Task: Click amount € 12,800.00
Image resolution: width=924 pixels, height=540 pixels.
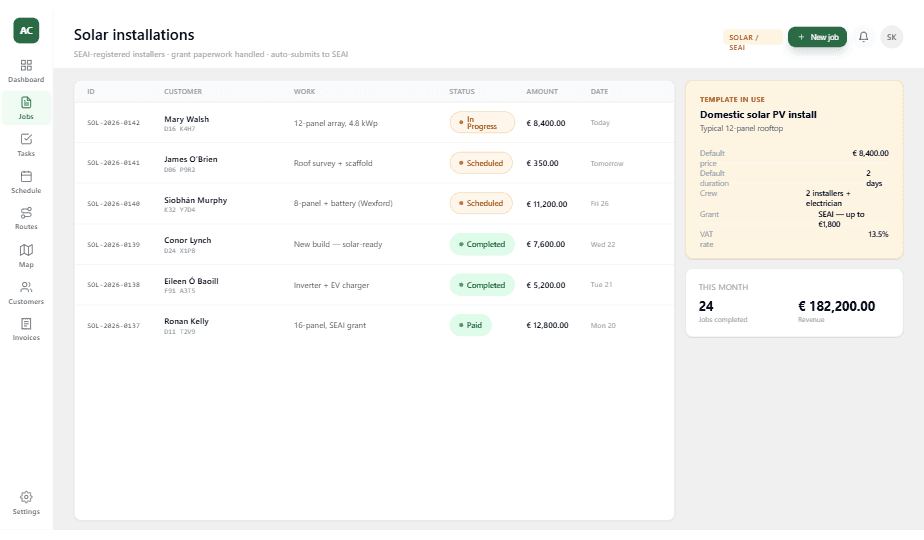Action: coord(547,325)
